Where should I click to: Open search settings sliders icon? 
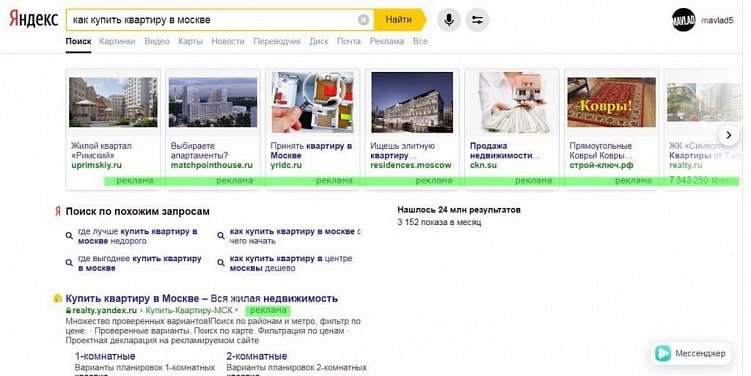click(478, 20)
